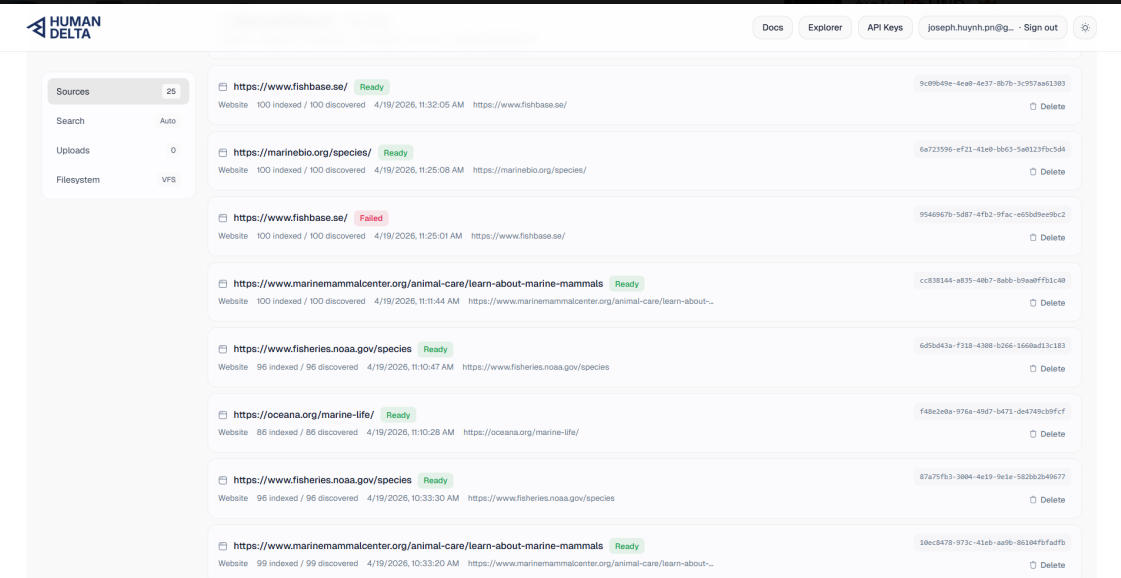Delete the oceana.org/marine-life source
The image size is (1121, 578).
(1047, 434)
